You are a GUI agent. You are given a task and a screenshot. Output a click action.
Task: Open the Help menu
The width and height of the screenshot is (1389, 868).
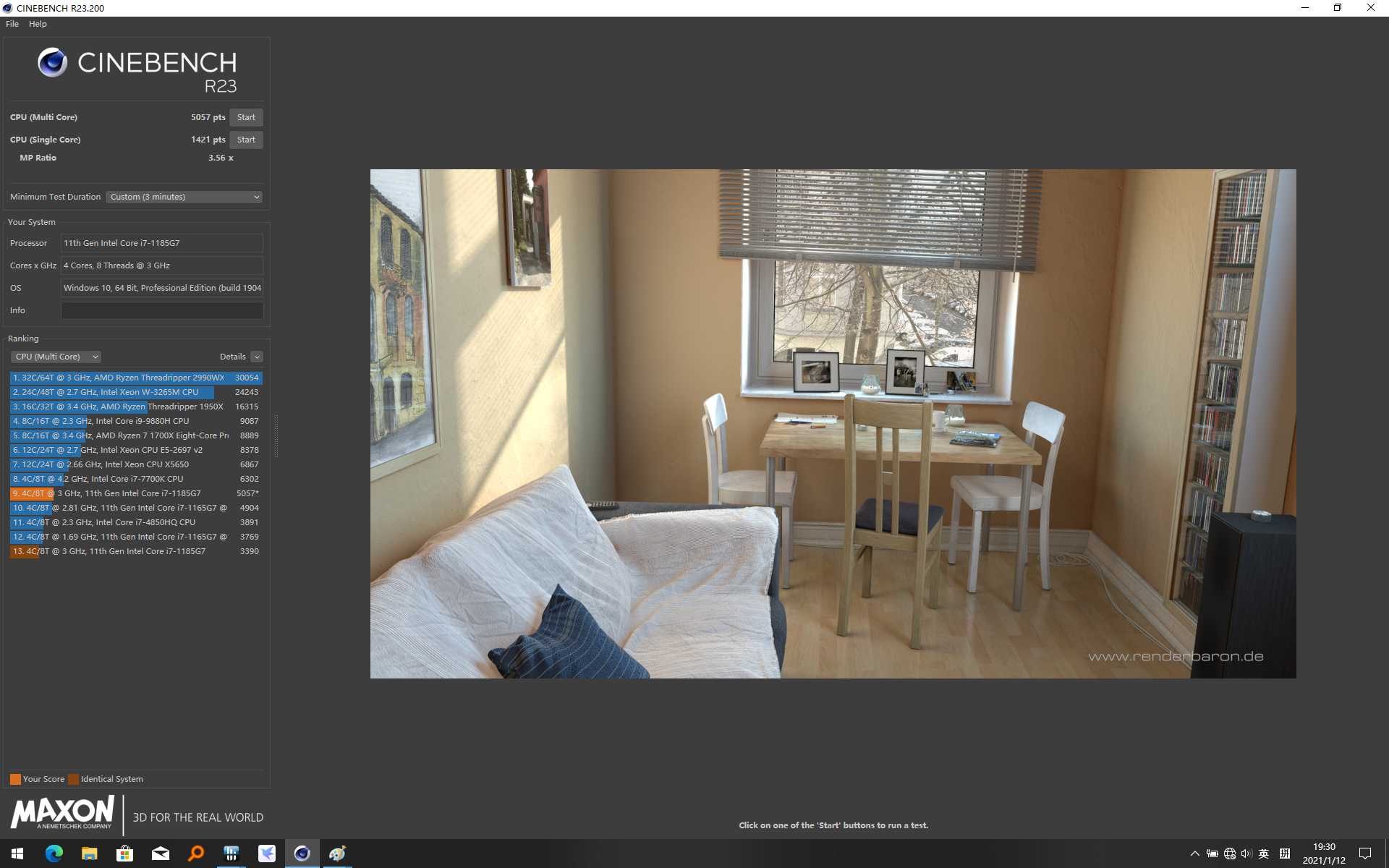(x=38, y=24)
